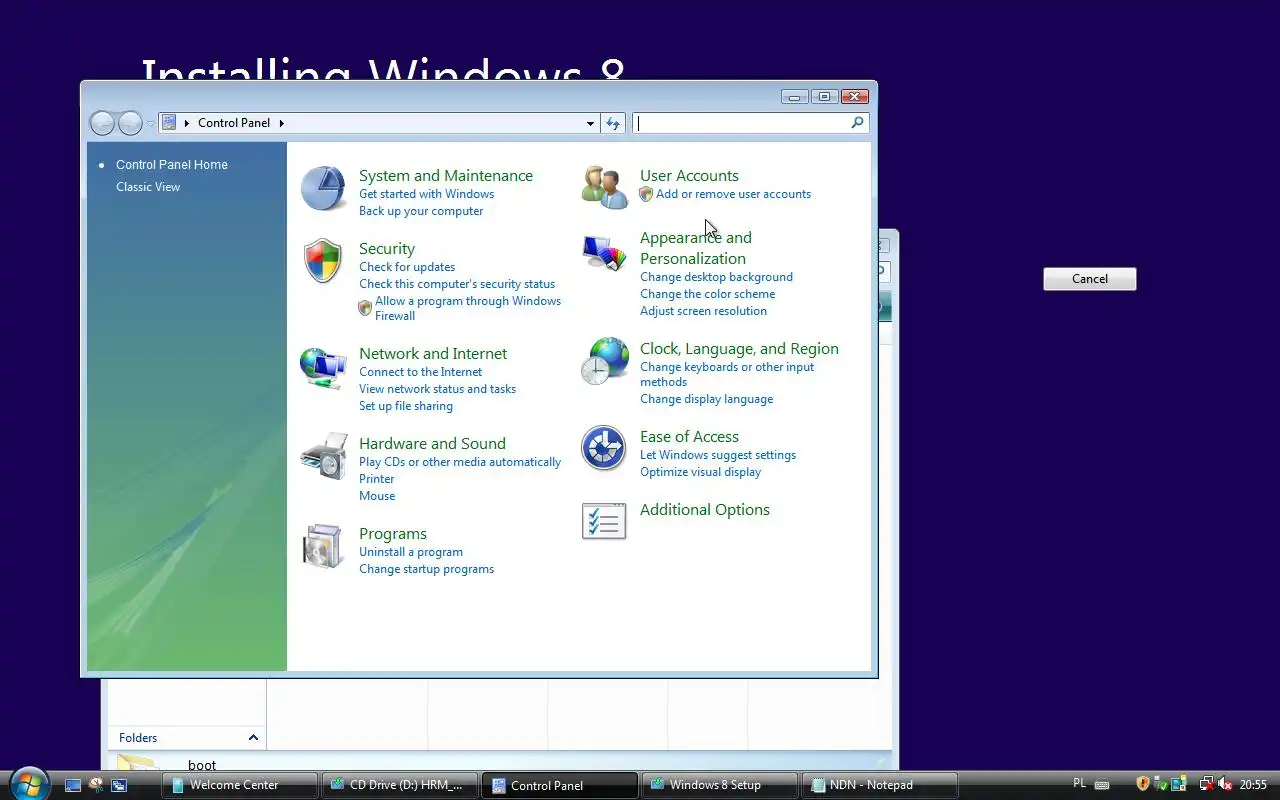
Task: Switch to Classic View
Action: pos(148,187)
